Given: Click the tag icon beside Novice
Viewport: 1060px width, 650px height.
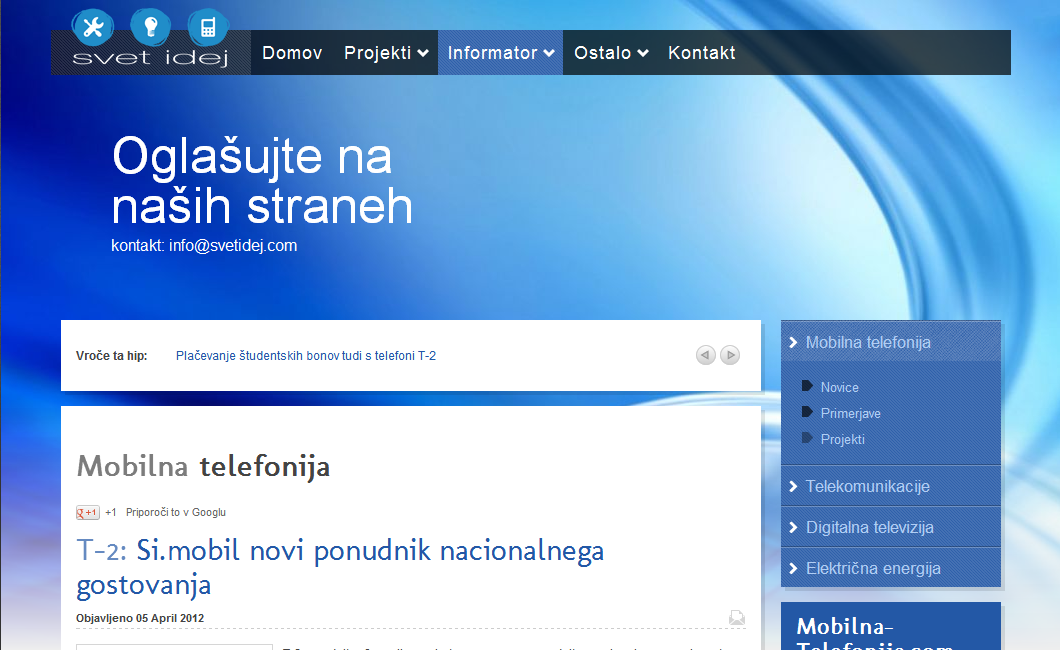Looking at the screenshot, I should (x=807, y=386).
